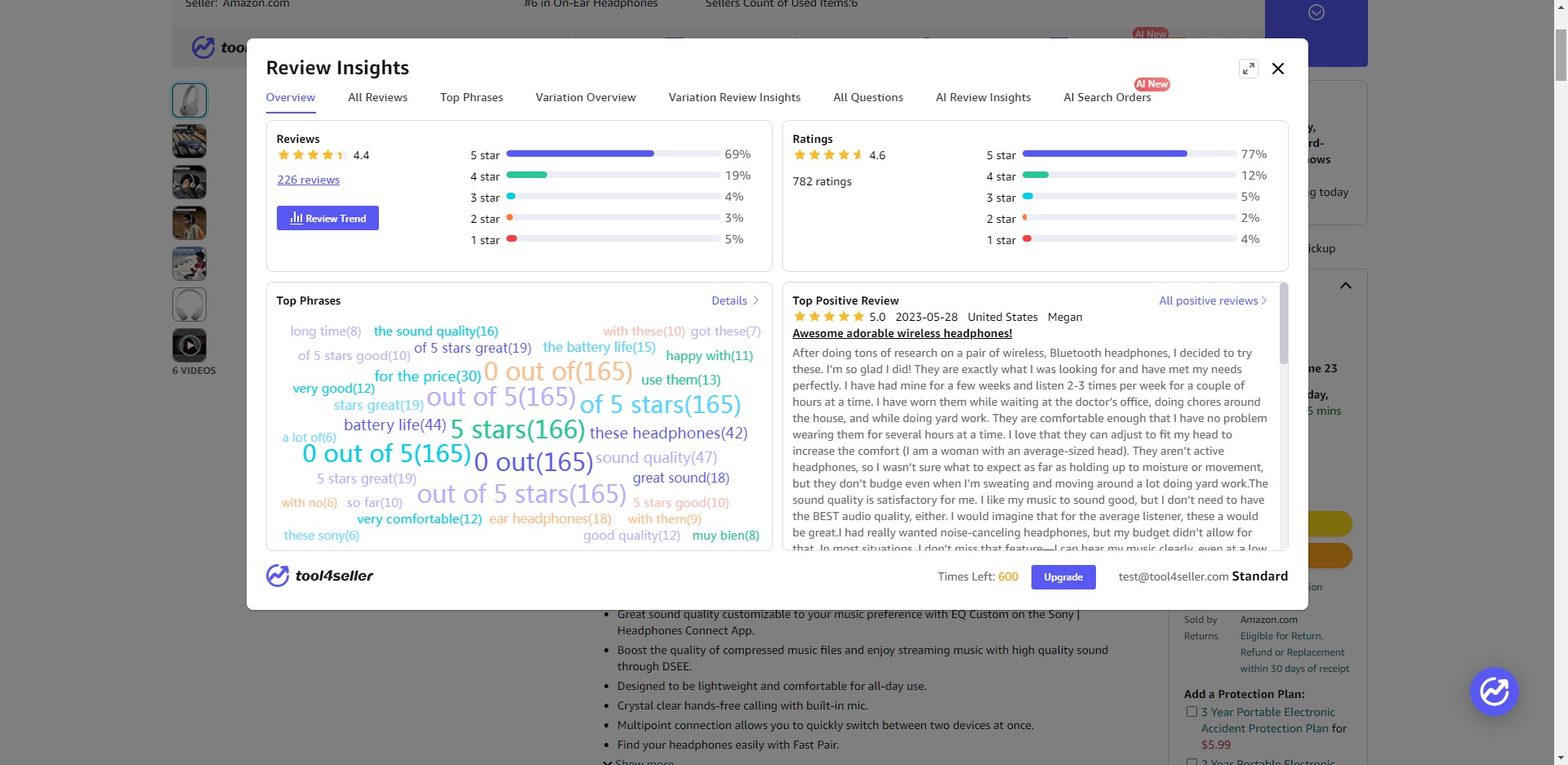Open the Overview tab
Screen dimensions: 1568x765
coord(290,97)
